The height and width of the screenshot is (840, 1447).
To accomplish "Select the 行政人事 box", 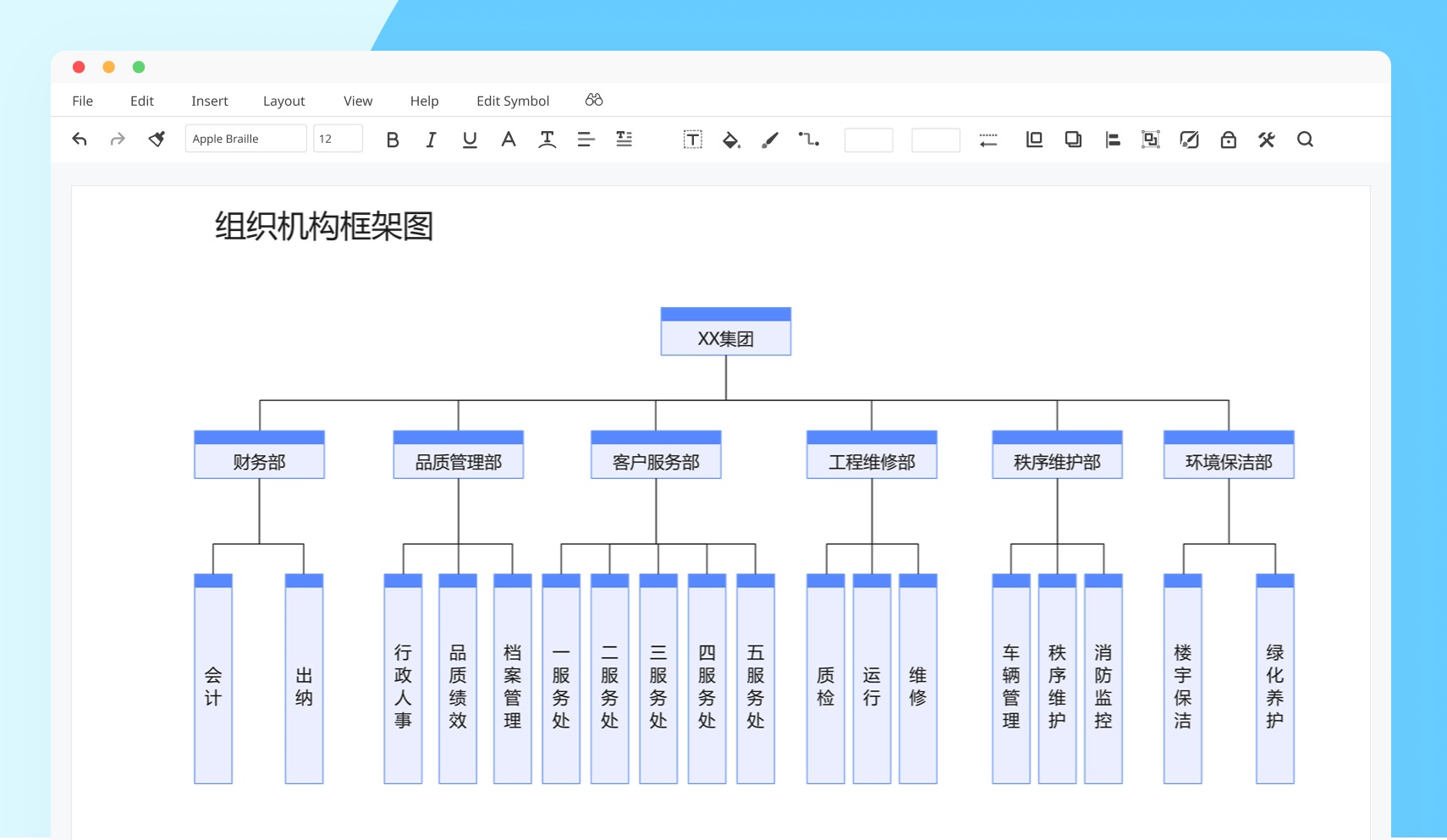I will click(x=403, y=679).
